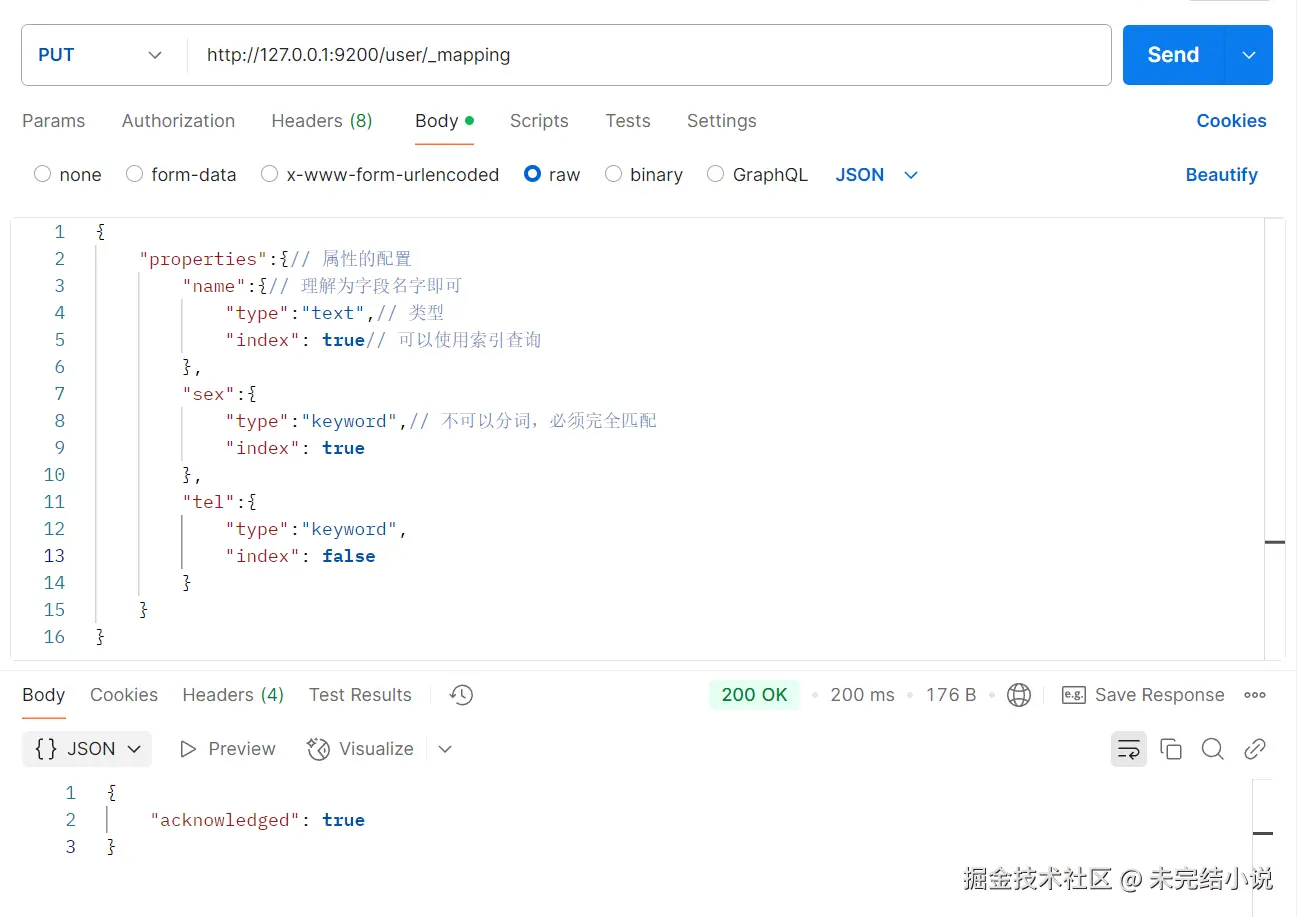Search the response with magnifier icon
The width and height of the screenshot is (1298, 917).
(1213, 749)
